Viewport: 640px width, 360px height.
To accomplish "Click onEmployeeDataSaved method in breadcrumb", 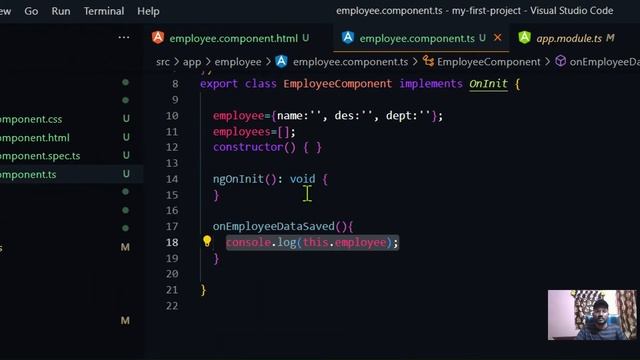I will coord(604,62).
